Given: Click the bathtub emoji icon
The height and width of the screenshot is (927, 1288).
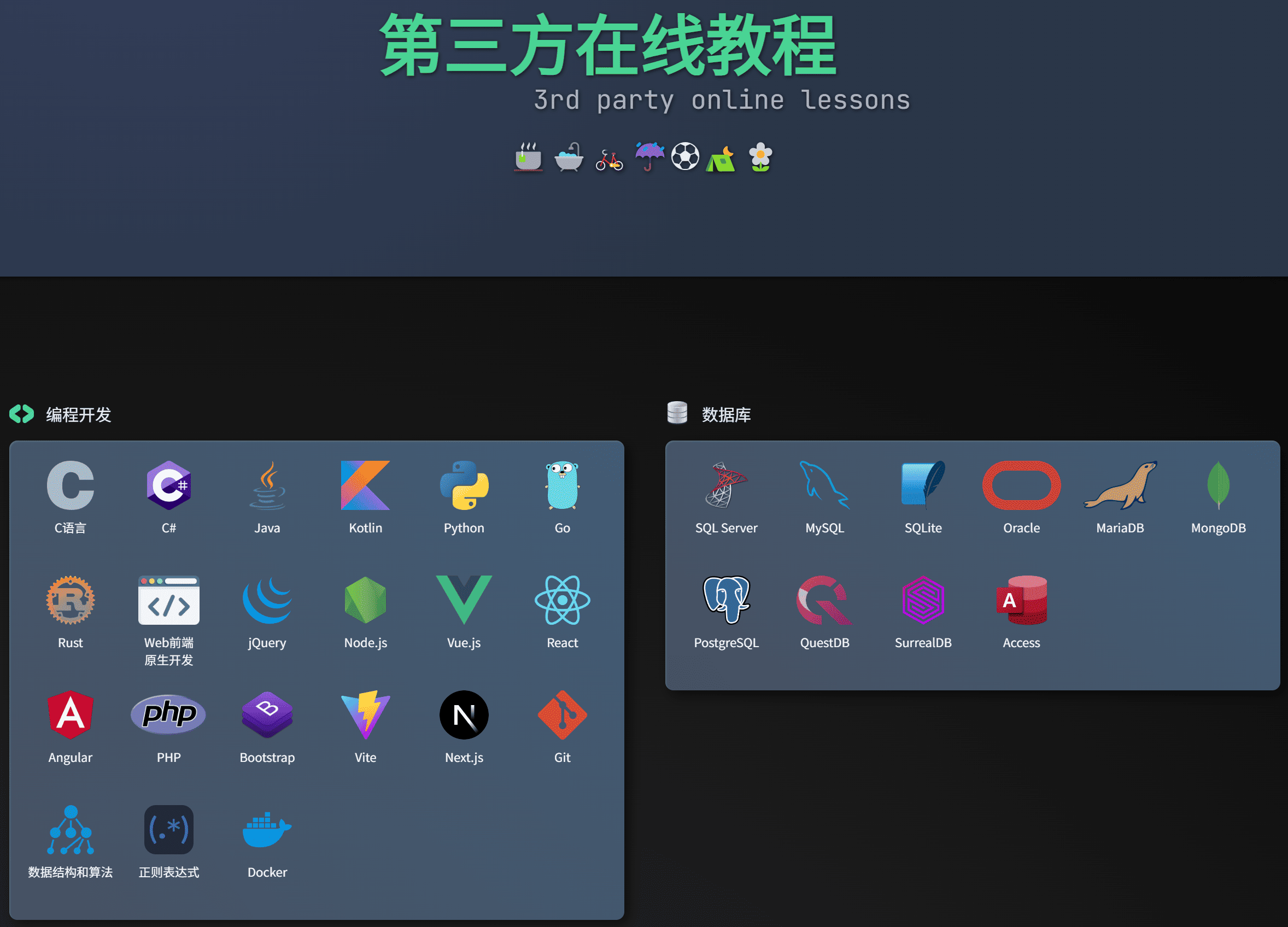Looking at the screenshot, I should [569, 157].
